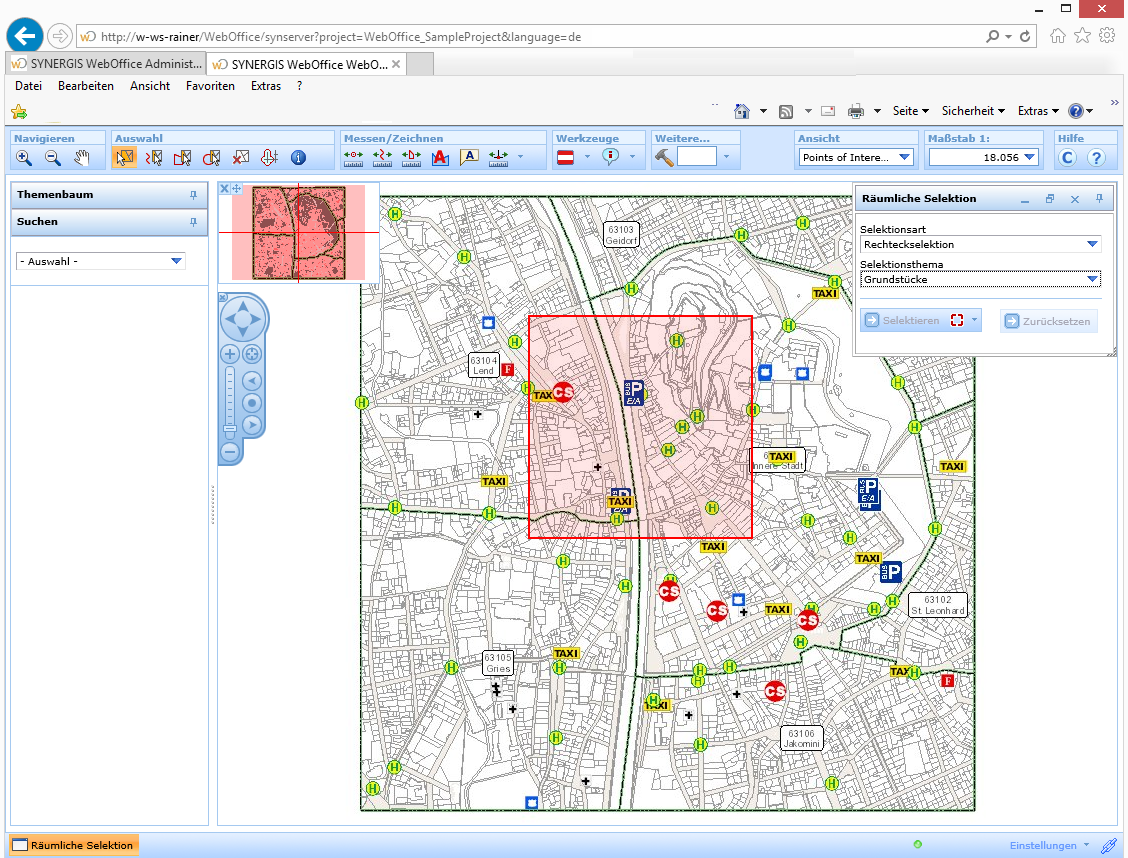Open the Selektionsart dropdown showing Rechteckselektion
1128x858 pixels.
(1092, 245)
